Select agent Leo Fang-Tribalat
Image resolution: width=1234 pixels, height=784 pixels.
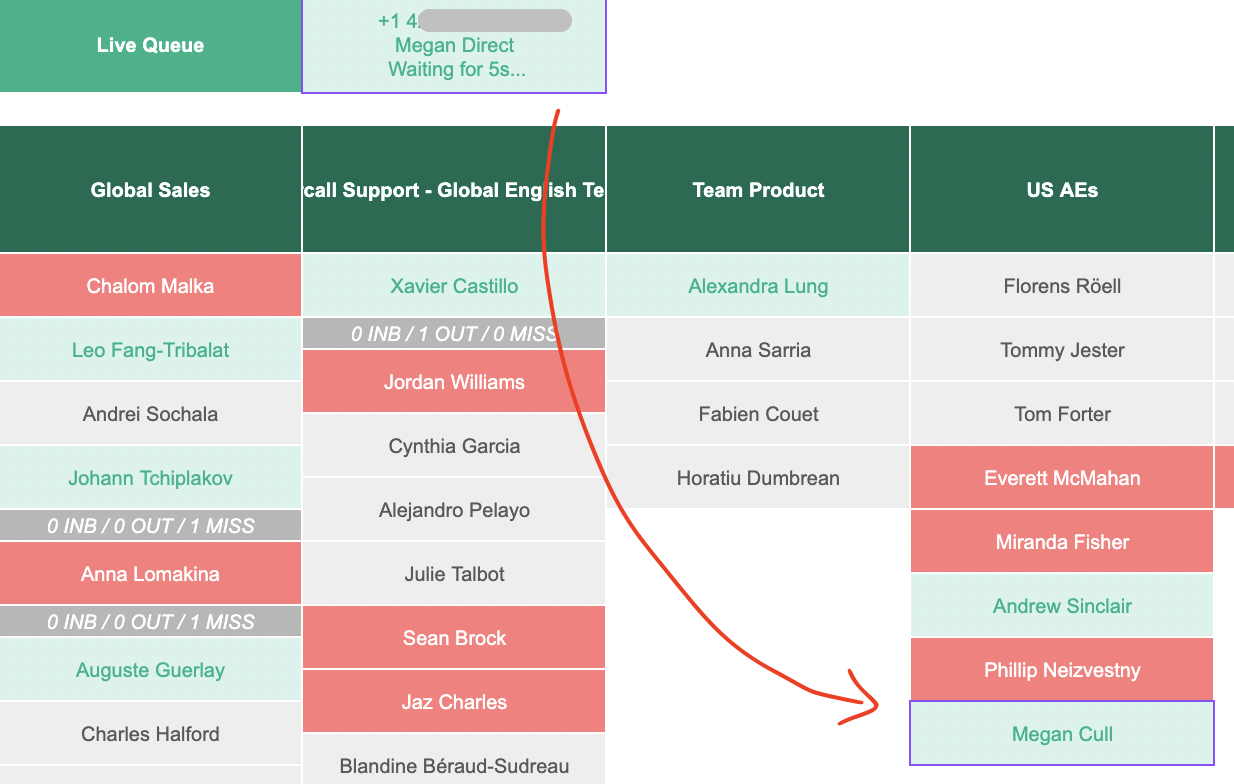click(x=150, y=349)
